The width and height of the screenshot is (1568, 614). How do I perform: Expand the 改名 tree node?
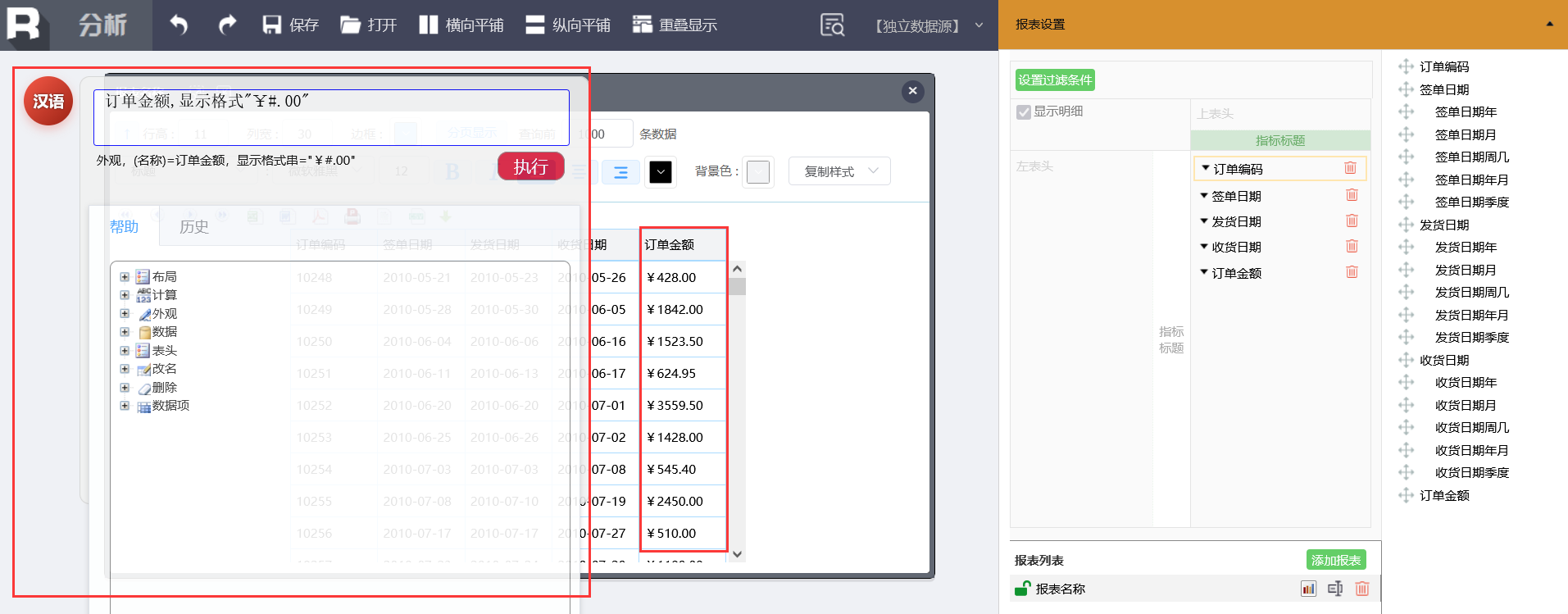(125, 369)
